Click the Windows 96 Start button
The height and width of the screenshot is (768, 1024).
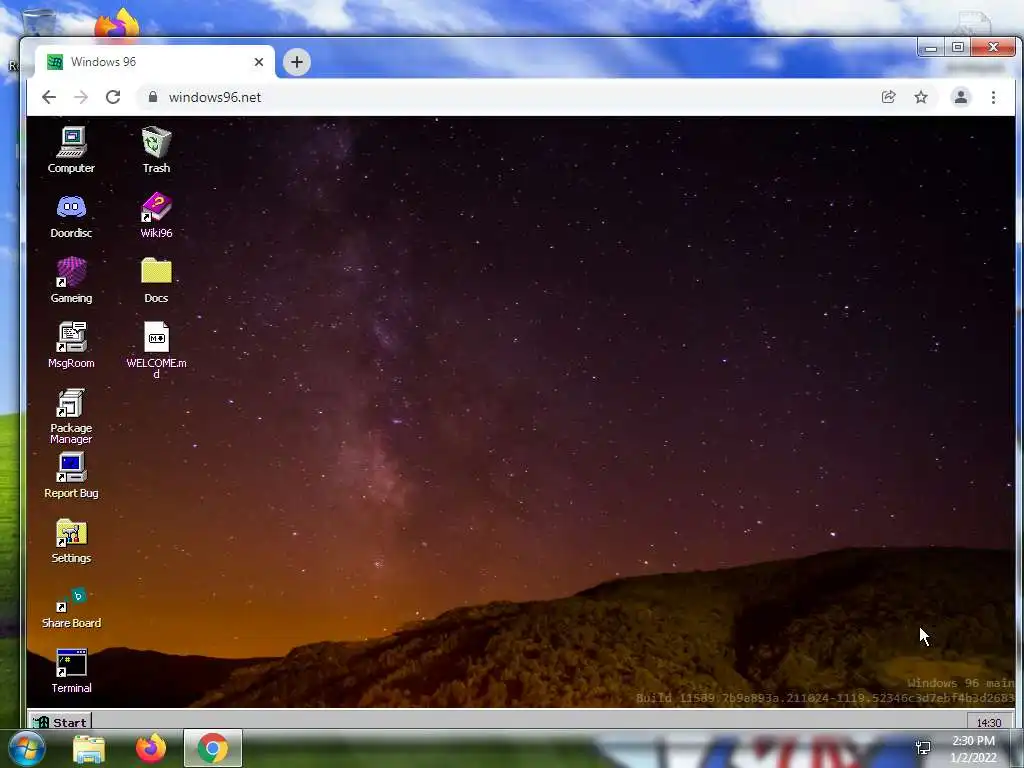tap(60, 722)
